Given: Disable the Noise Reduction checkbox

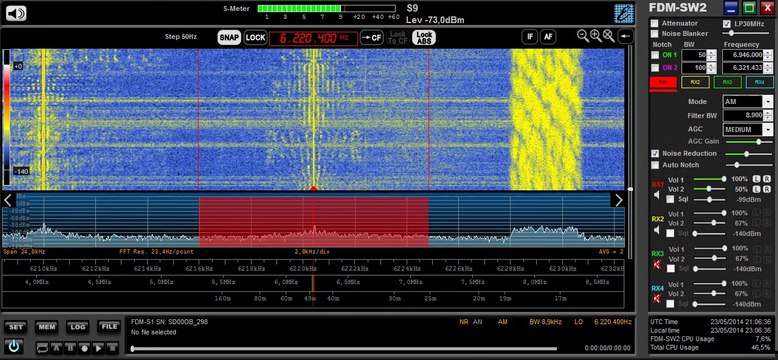Looking at the screenshot, I should tap(655, 154).
